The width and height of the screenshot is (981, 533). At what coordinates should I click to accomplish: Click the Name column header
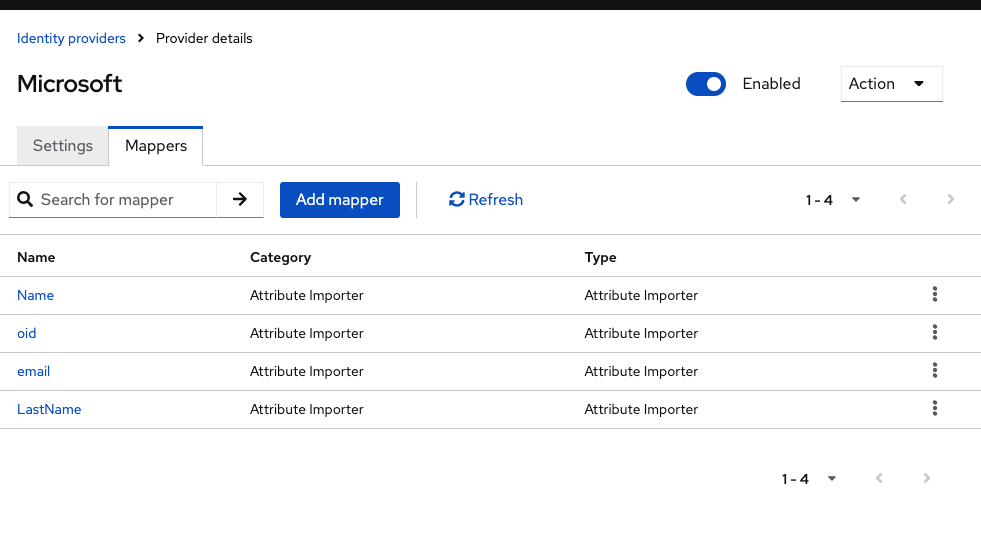(x=36, y=257)
